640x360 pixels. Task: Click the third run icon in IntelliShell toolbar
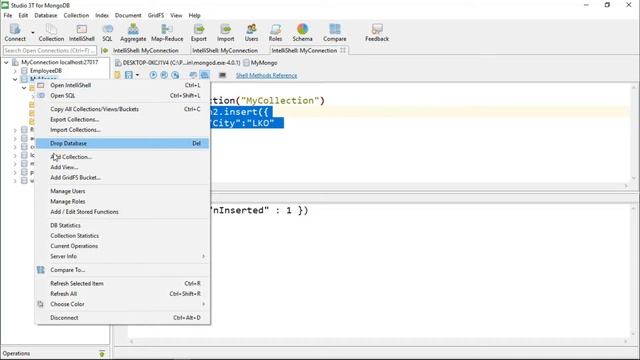click(x=175, y=75)
